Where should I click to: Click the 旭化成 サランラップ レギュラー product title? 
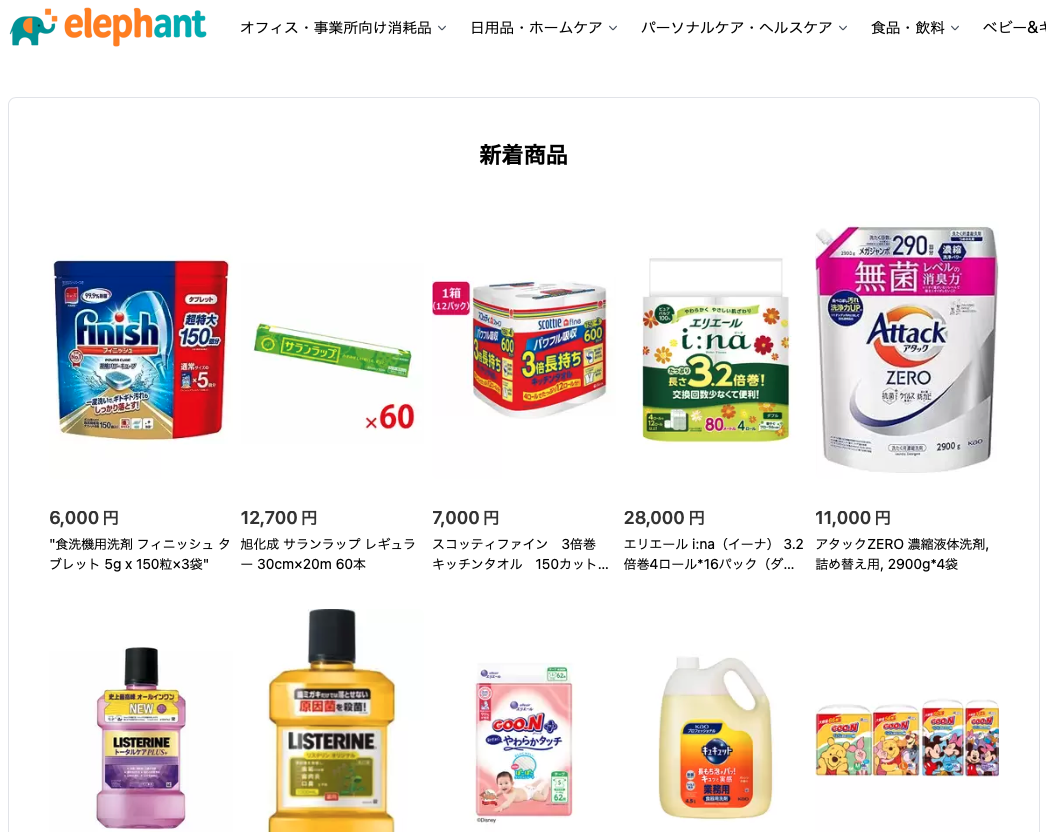click(328, 554)
